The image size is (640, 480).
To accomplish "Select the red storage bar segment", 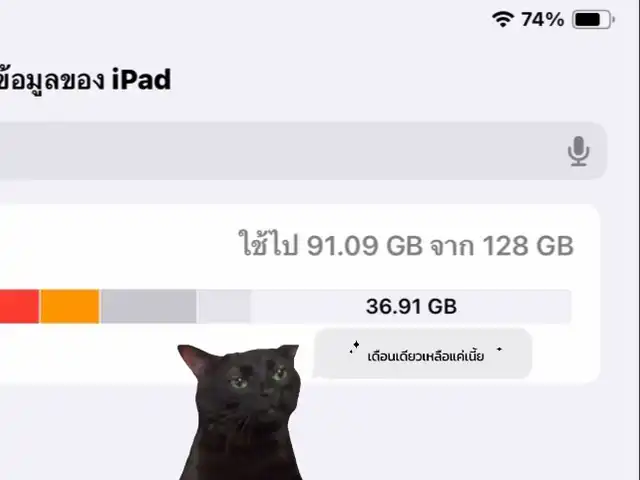I will pyautogui.click(x=19, y=306).
